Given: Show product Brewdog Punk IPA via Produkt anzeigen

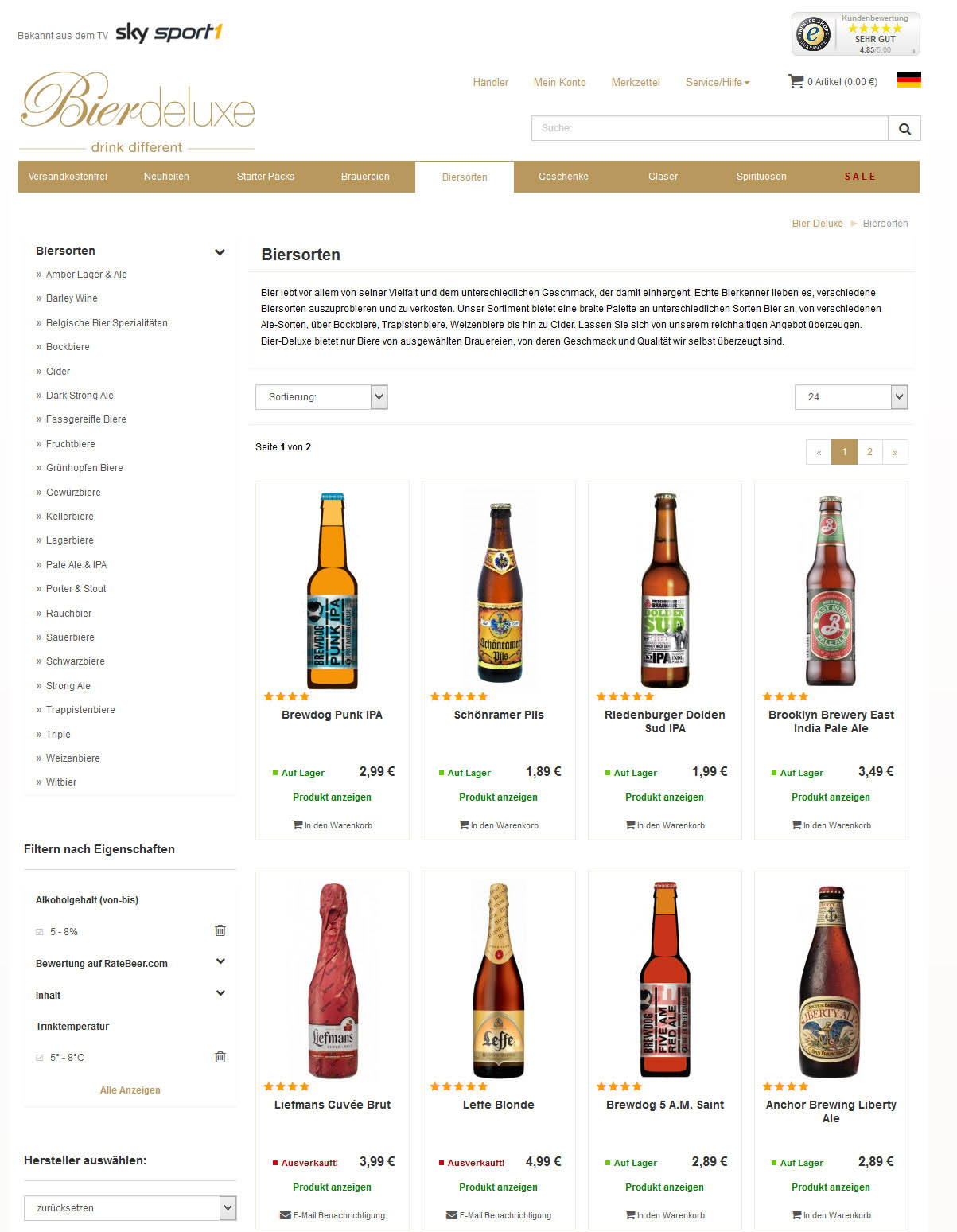Looking at the screenshot, I should 332,797.
